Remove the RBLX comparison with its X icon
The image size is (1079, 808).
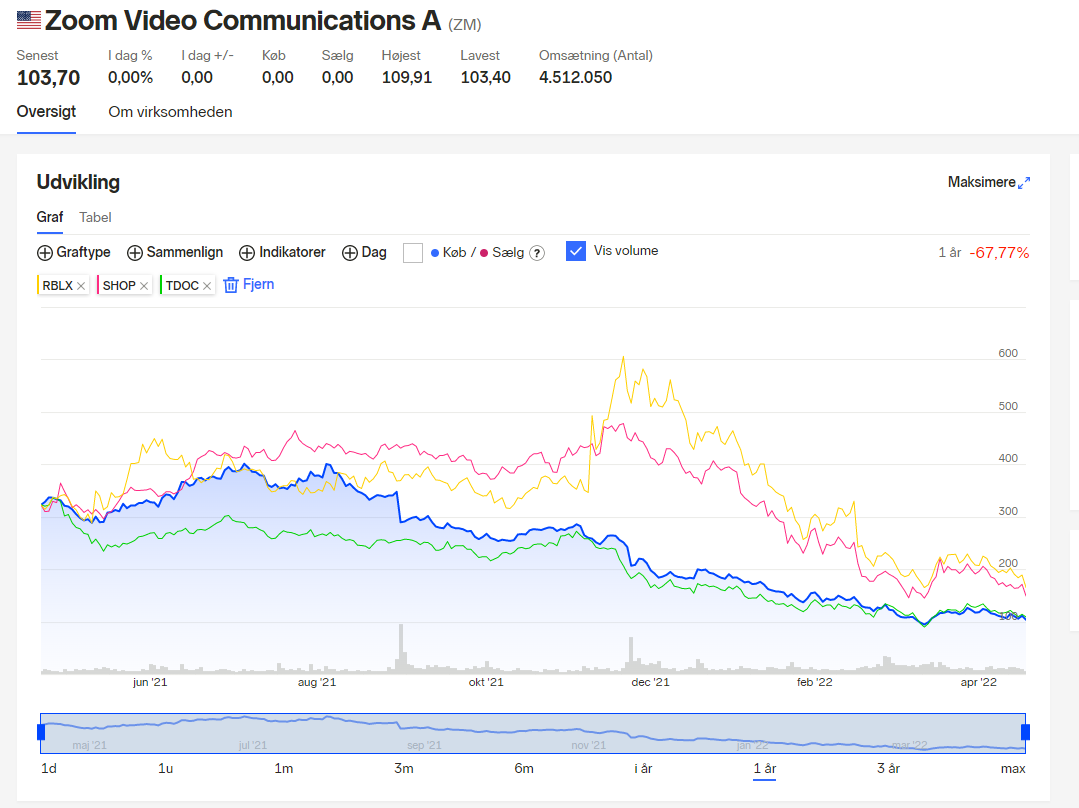[81, 286]
